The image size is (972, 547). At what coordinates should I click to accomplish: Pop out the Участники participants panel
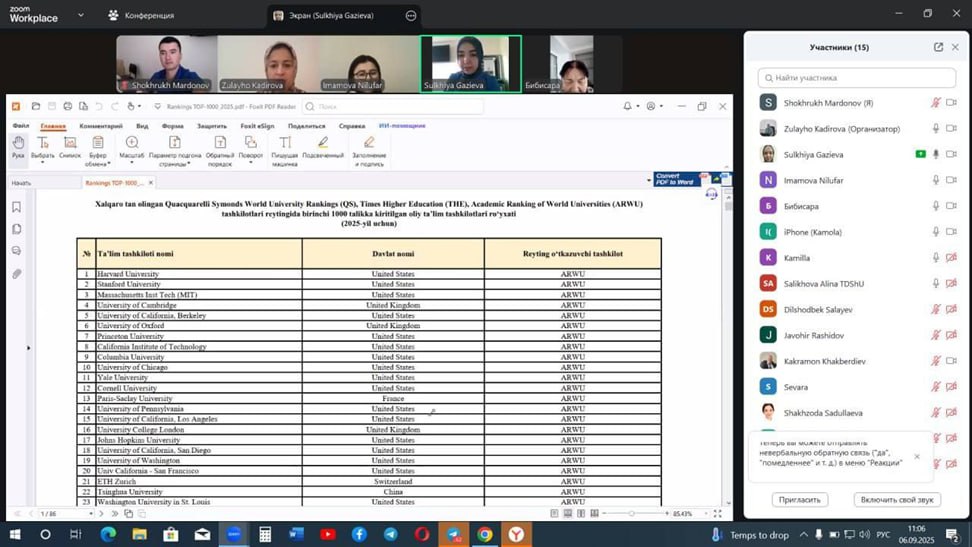[938, 47]
